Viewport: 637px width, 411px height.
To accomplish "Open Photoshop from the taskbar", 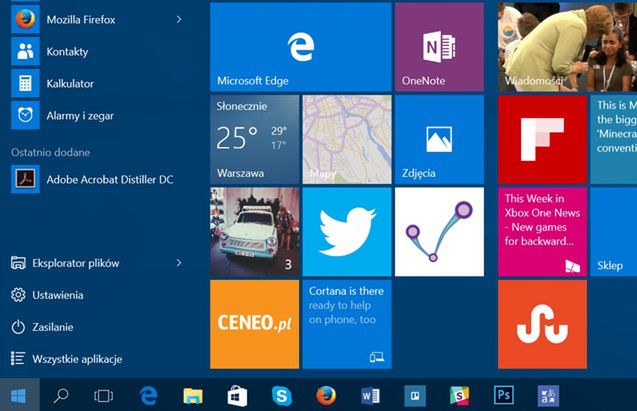I will click(x=504, y=395).
